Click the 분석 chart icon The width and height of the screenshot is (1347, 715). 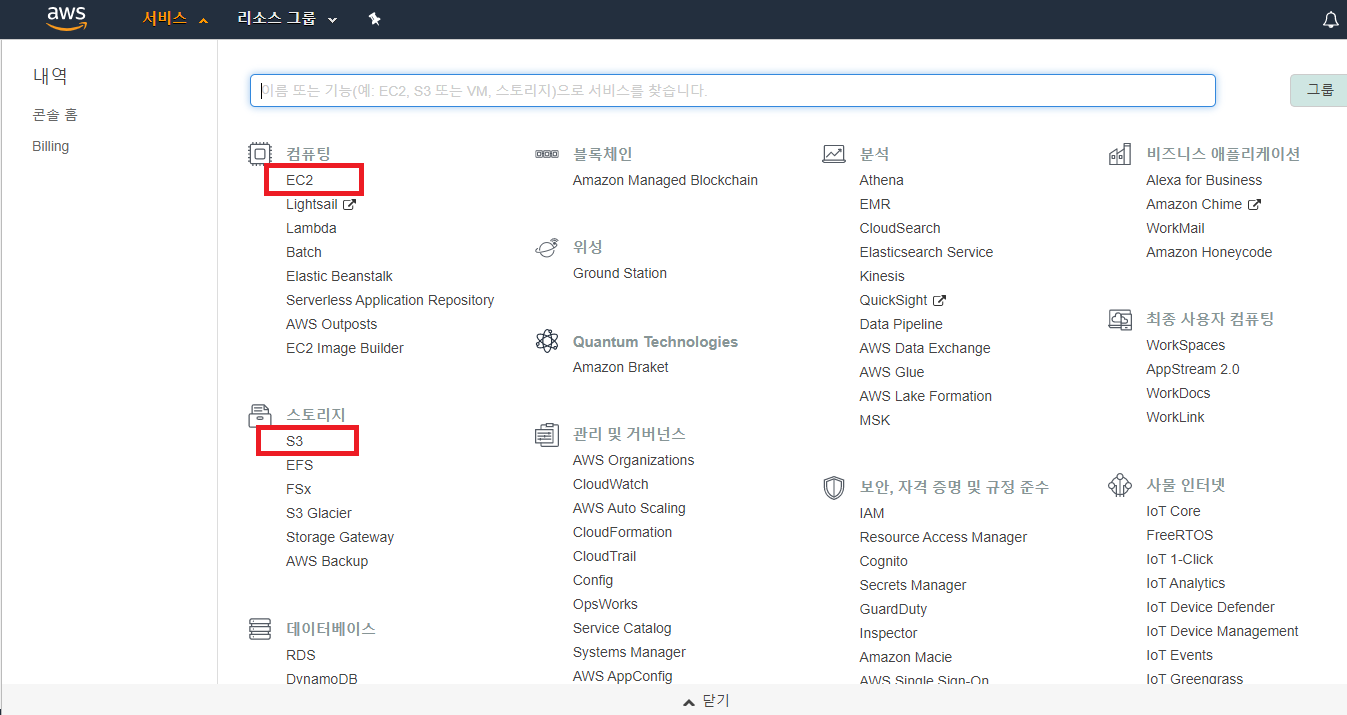pos(834,154)
